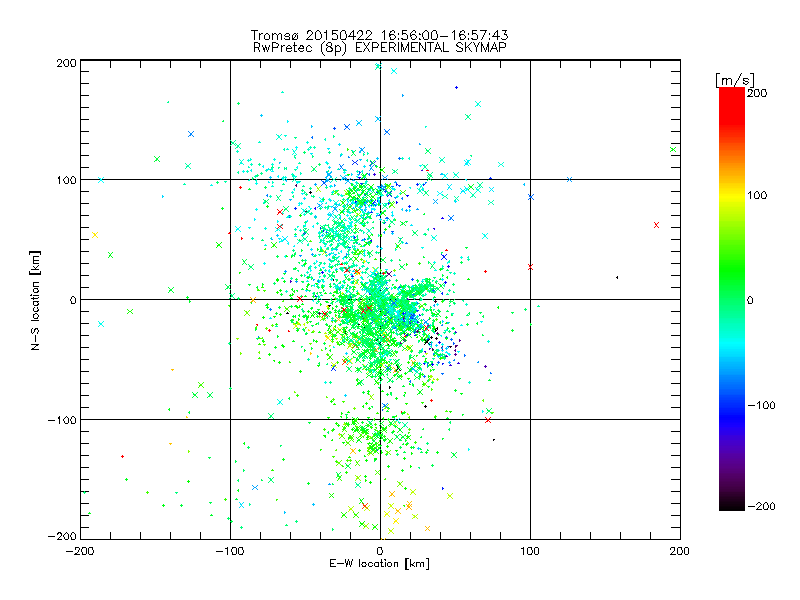Click the colorbar tick label "-100"

pos(761,405)
